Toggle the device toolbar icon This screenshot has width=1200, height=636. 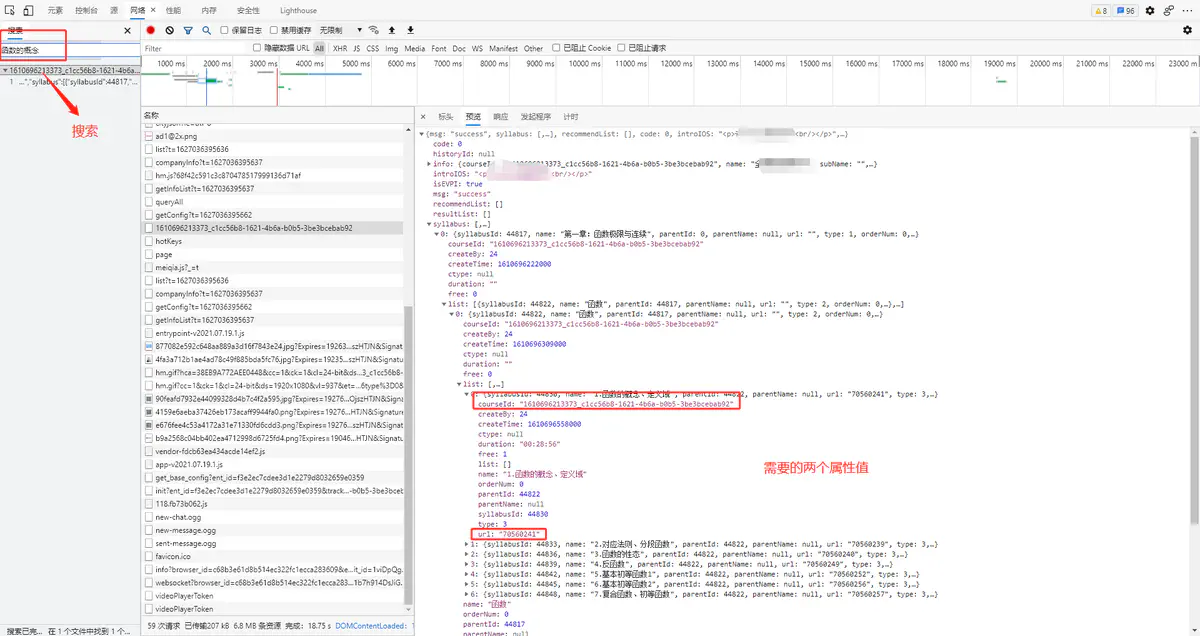click(29, 10)
